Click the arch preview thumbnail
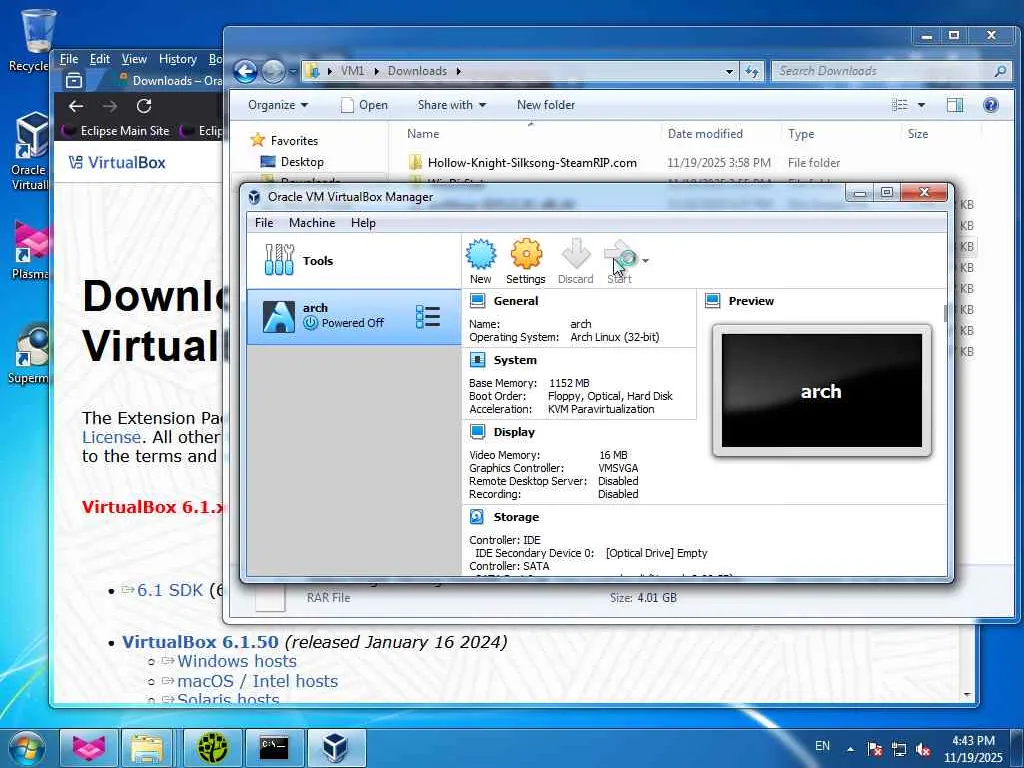The height and width of the screenshot is (768, 1024). [x=822, y=391]
